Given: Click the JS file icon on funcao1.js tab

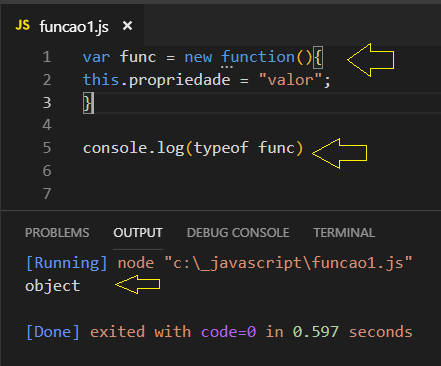Looking at the screenshot, I should coord(23,25).
